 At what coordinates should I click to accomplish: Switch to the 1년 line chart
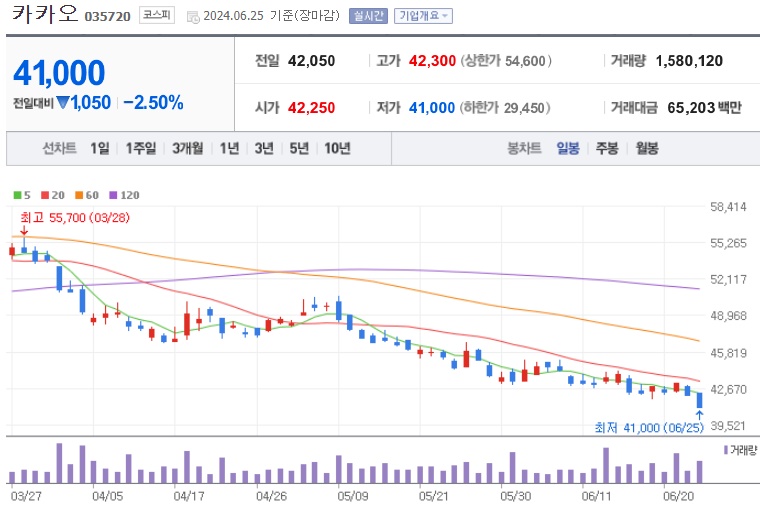click(x=229, y=148)
